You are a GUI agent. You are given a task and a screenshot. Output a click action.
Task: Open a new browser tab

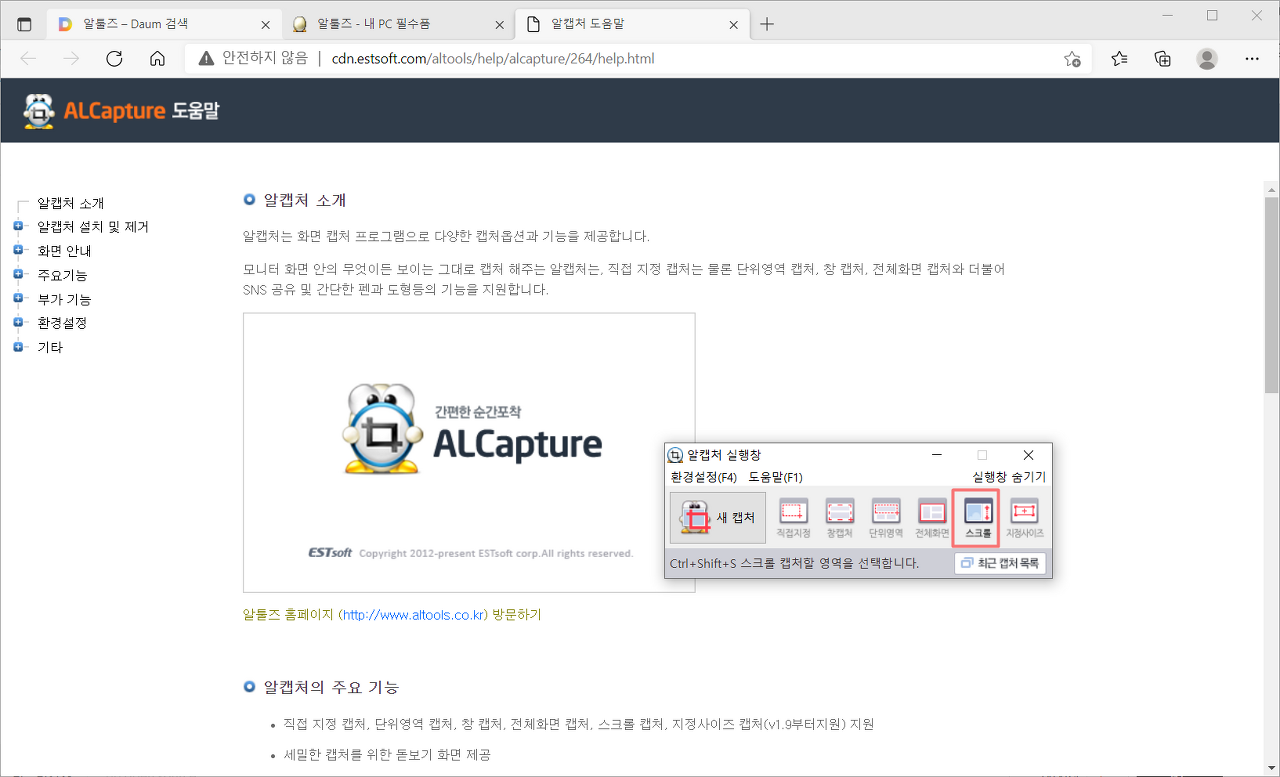767,24
